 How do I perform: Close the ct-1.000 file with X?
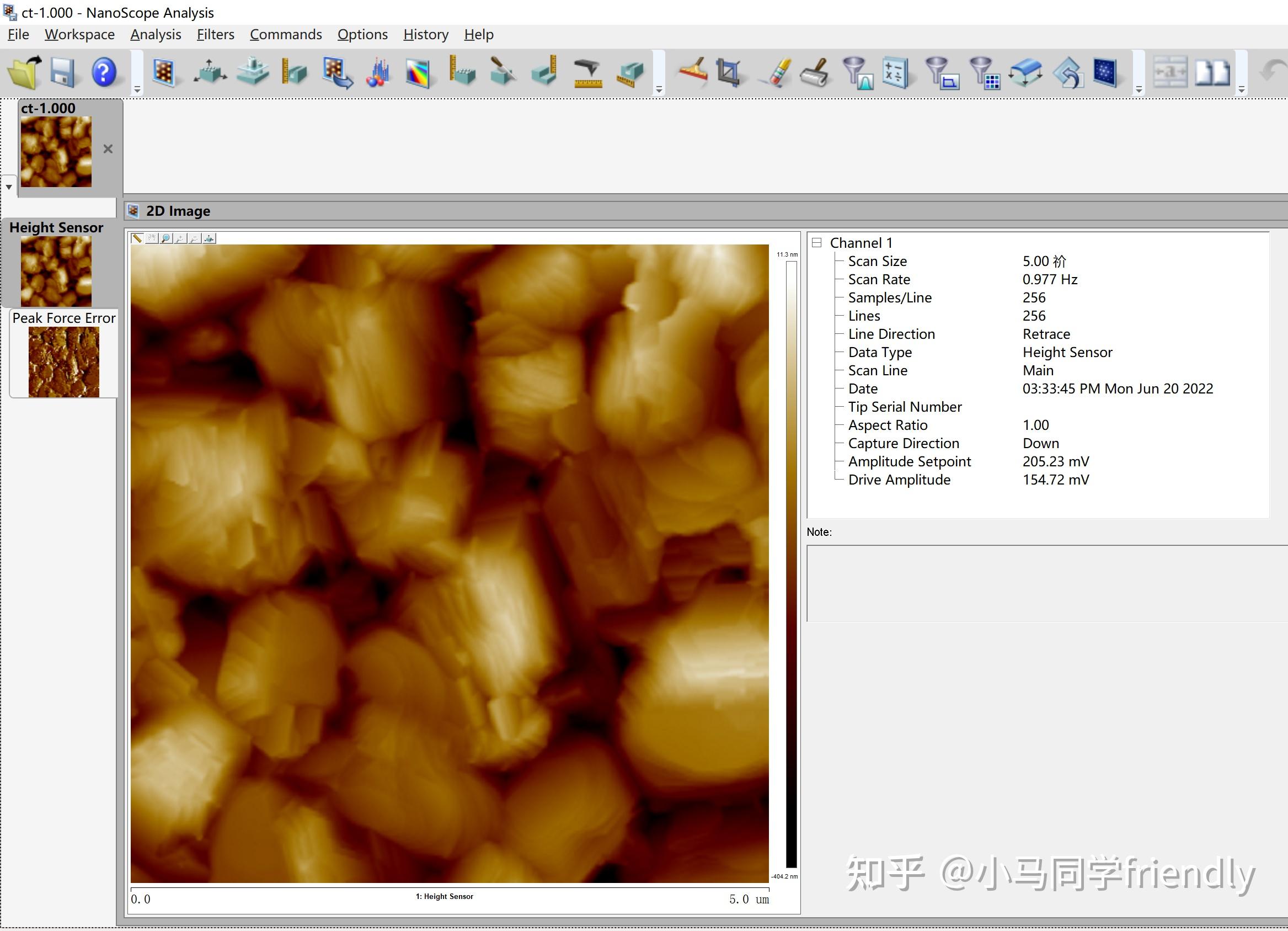tap(108, 149)
